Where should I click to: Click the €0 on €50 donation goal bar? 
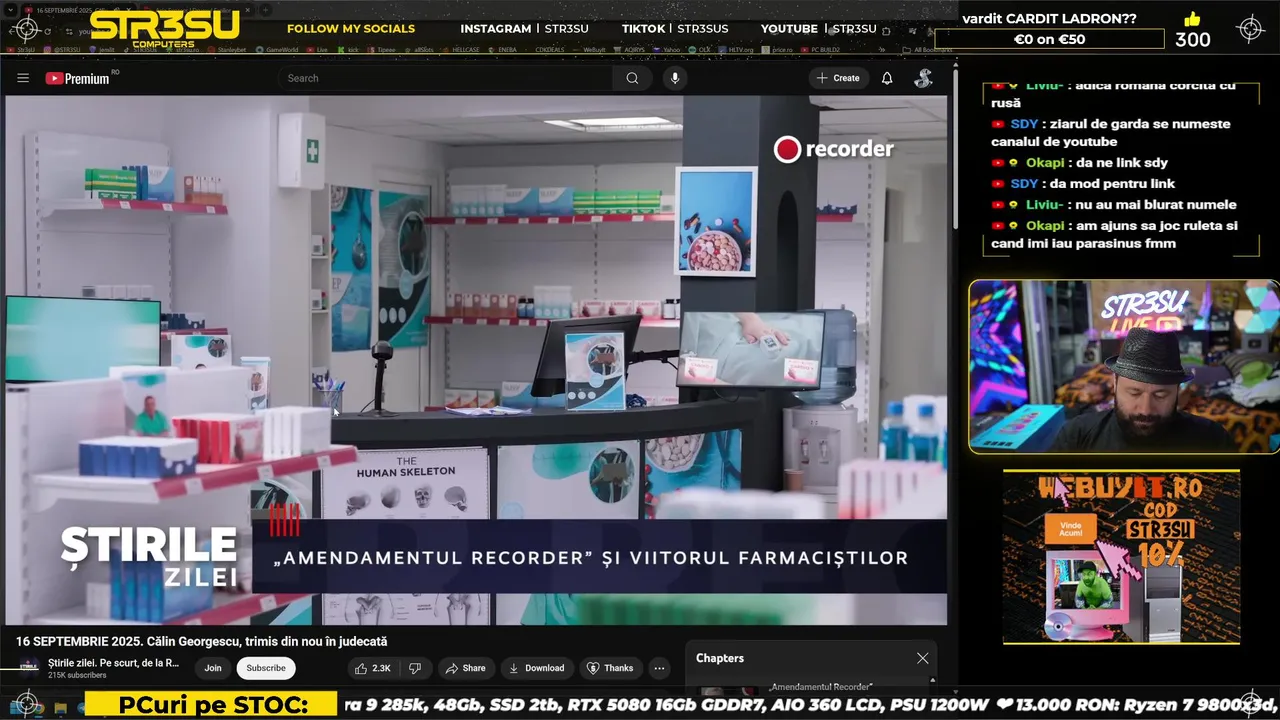coord(1049,39)
